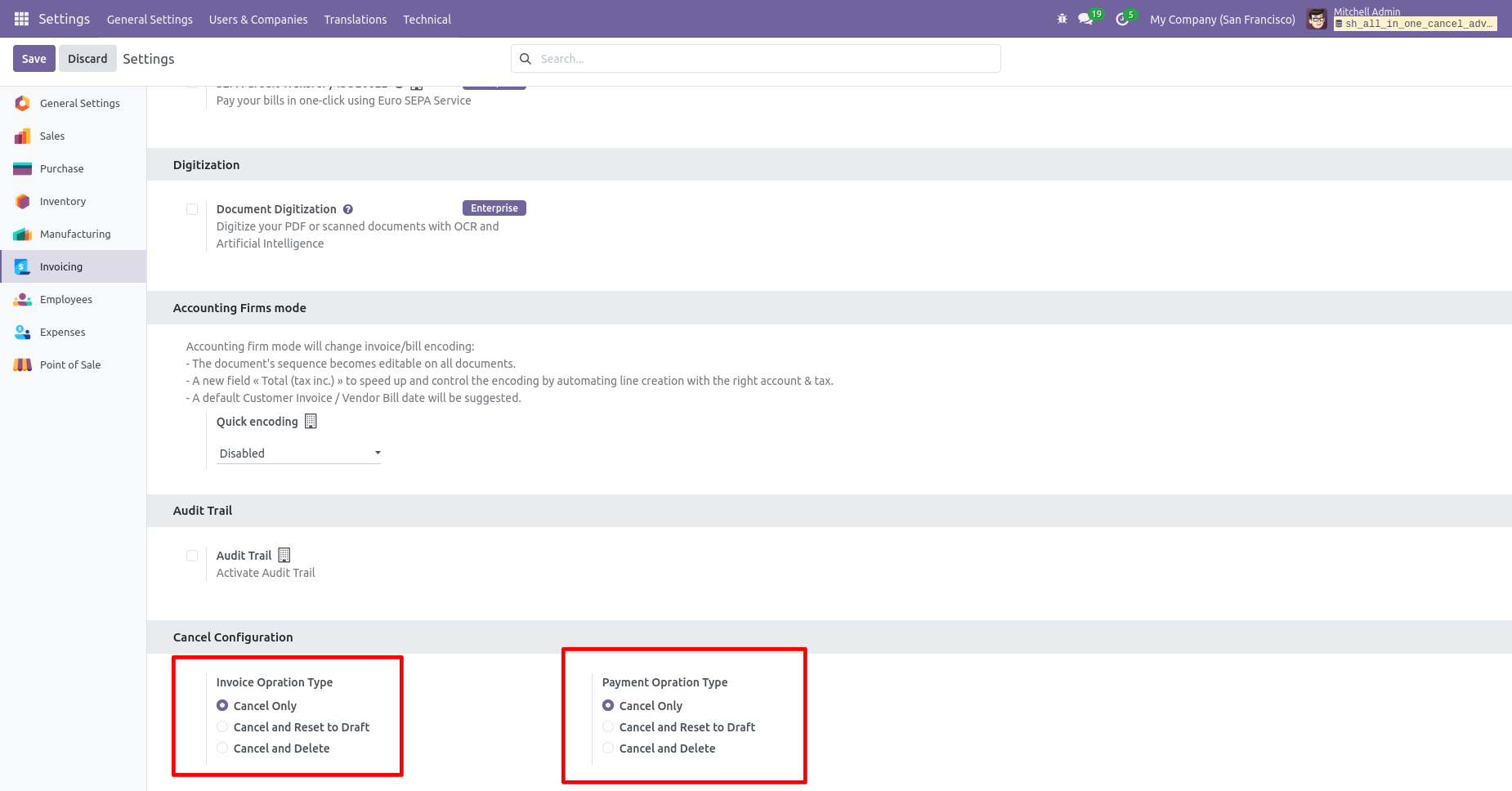Open the conversations chat icon

[x=1085, y=19]
